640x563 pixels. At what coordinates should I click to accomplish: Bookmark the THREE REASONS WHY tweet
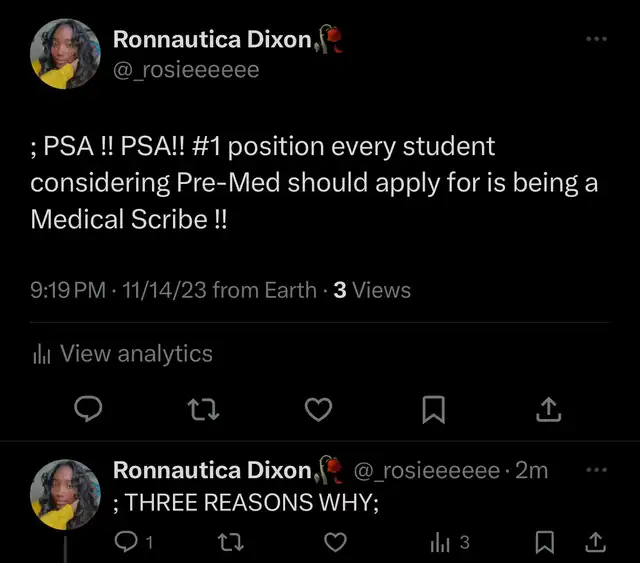545,542
